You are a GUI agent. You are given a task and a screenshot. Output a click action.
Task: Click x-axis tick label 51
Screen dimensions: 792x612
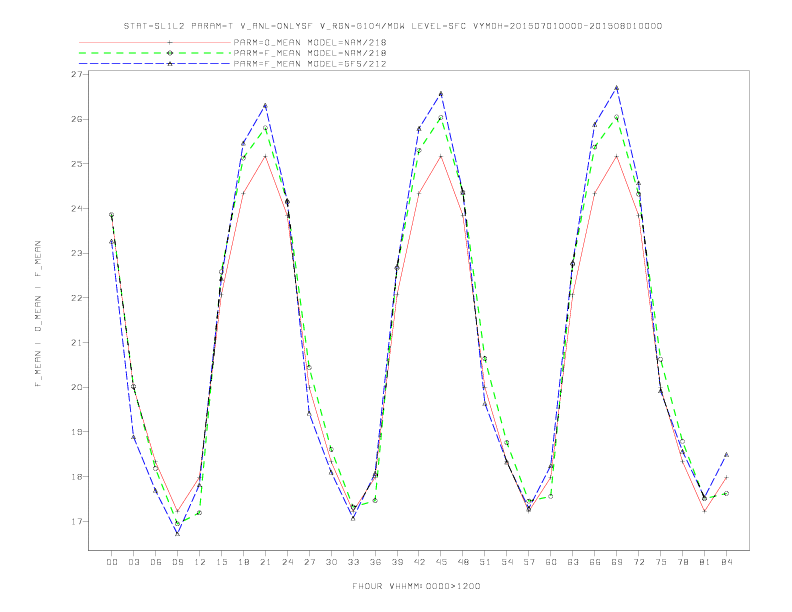(x=485, y=562)
